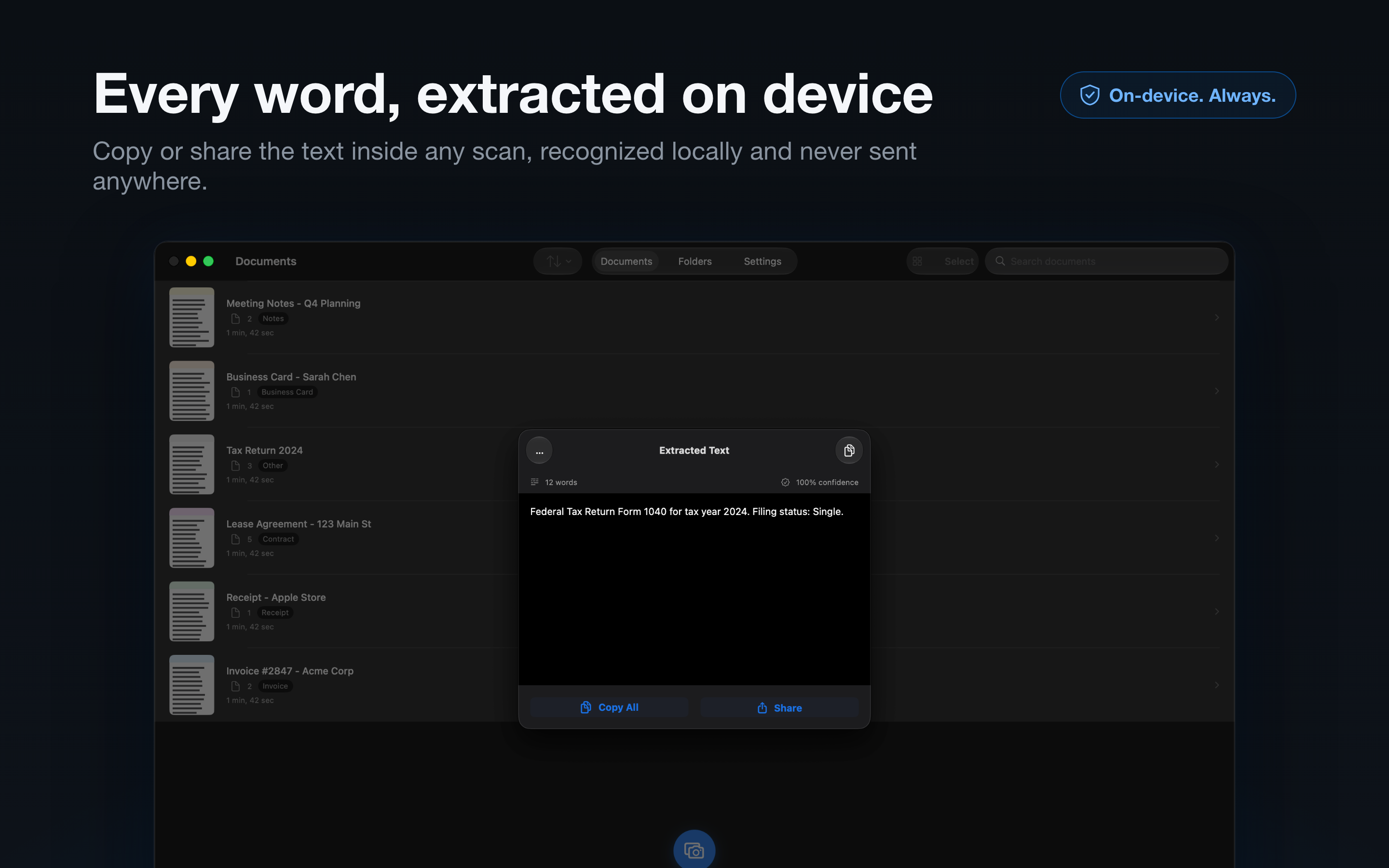Open the Lease Agreement thumbnail
This screenshot has height=868, width=1389.
pos(191,538)
